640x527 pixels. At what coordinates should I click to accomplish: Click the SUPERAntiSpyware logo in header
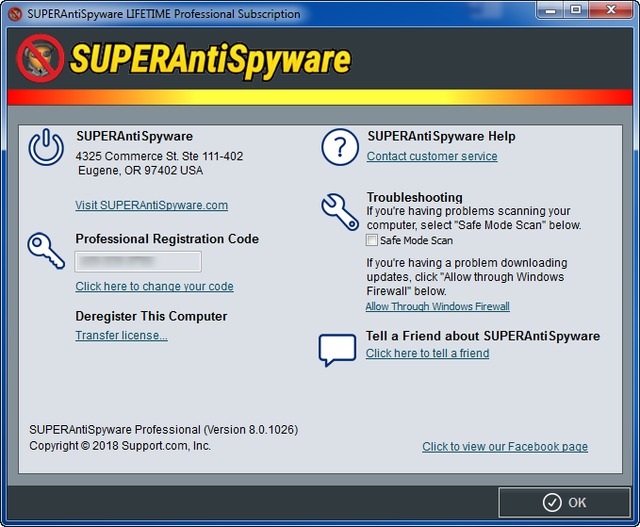186,59
